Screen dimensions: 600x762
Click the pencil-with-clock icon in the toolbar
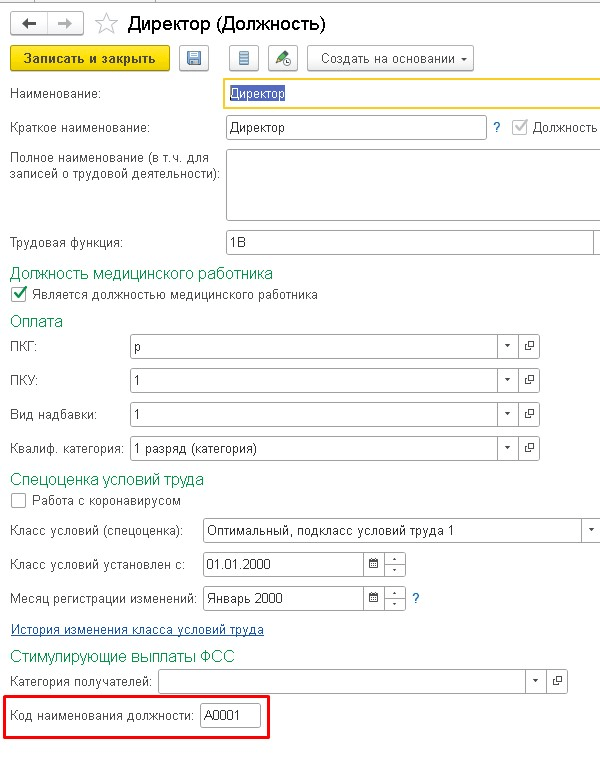pyautogui.click(x=283, y=59)
